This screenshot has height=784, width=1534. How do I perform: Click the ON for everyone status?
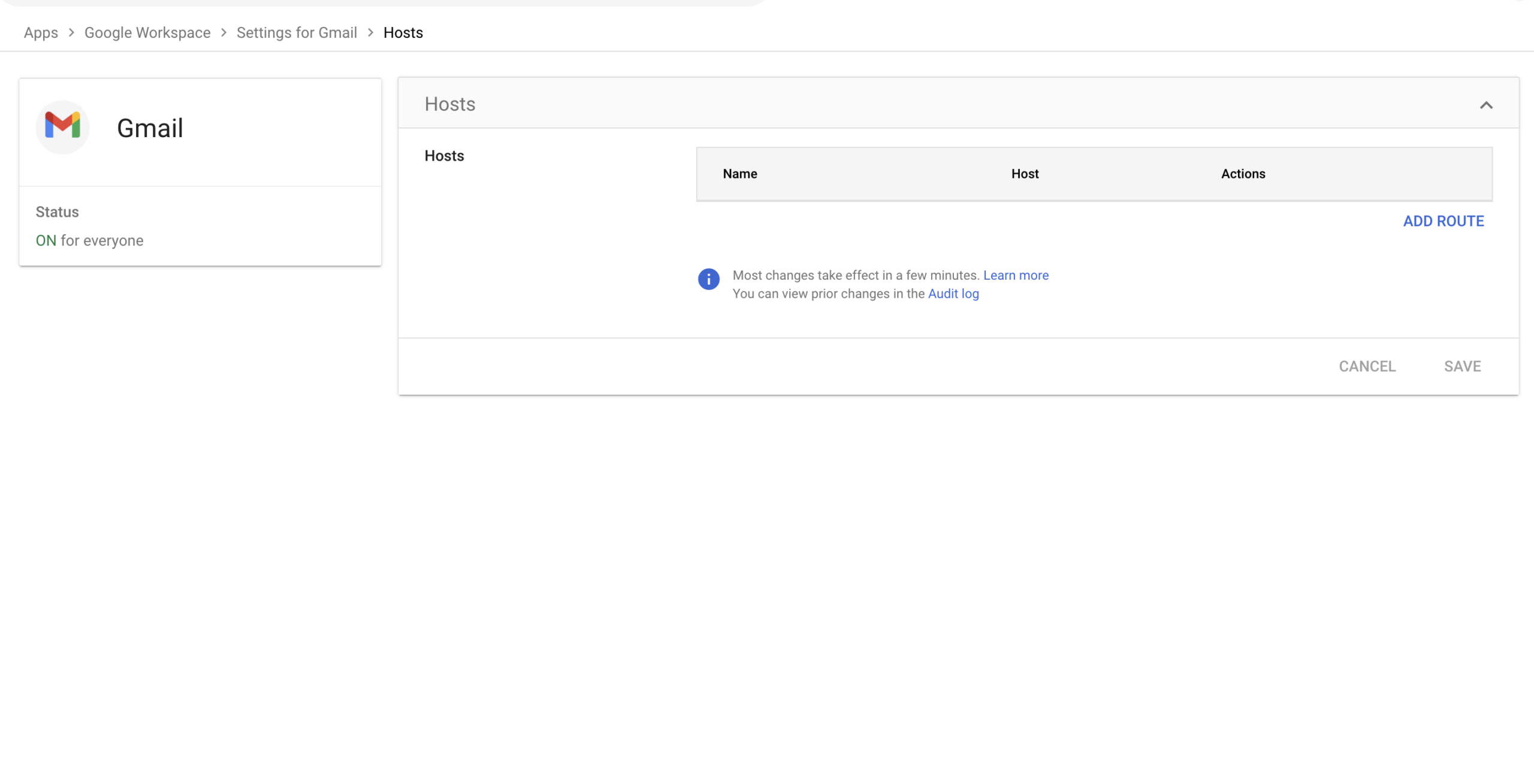89,241
